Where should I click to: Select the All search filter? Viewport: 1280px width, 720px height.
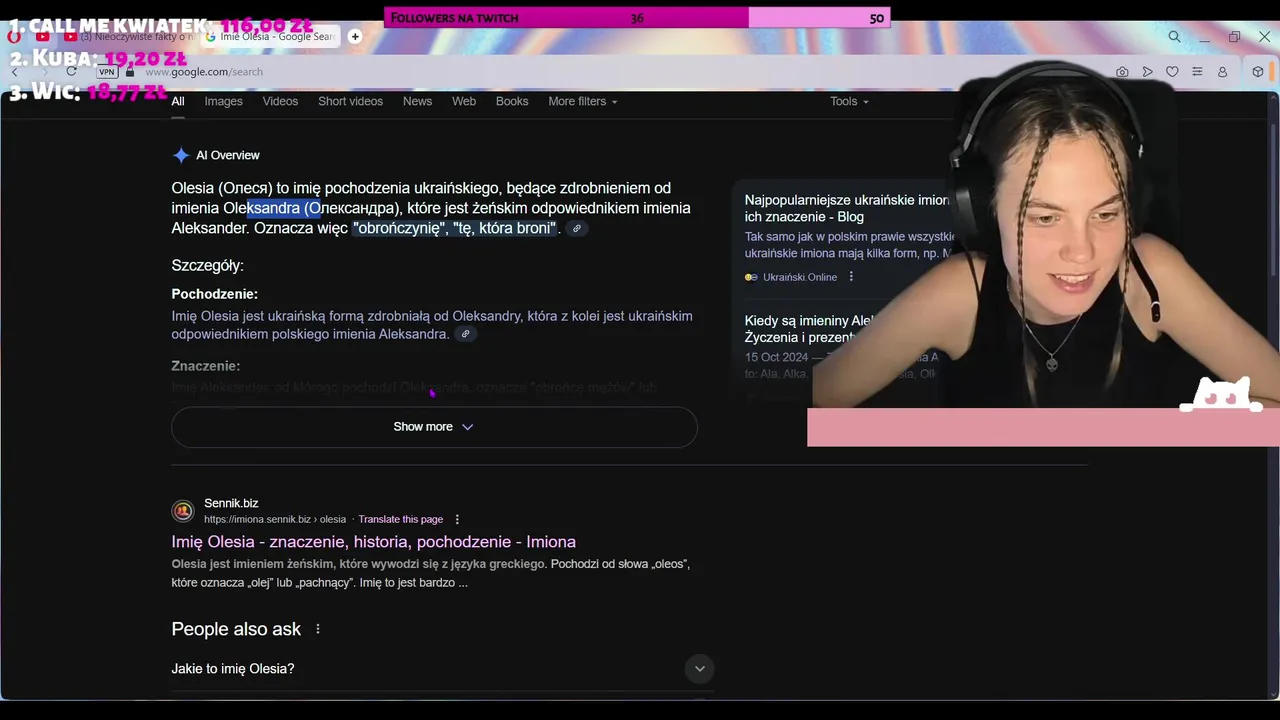(x=178, y=101)
